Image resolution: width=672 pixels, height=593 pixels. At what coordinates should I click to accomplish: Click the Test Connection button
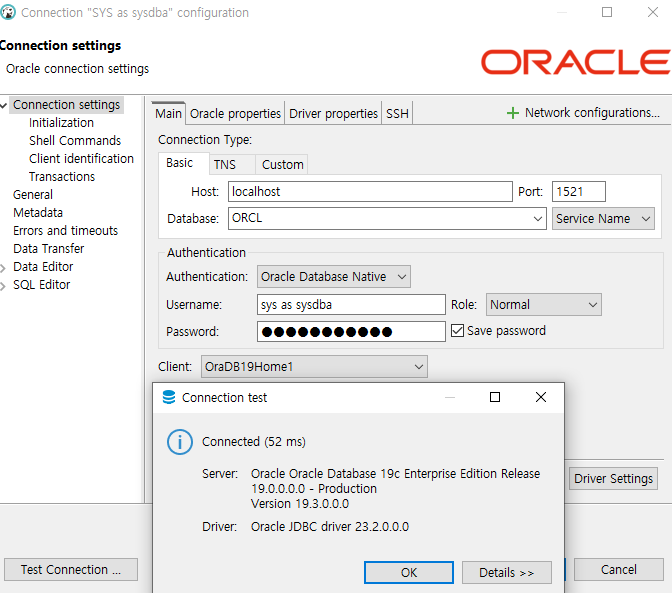pos(71,569)
